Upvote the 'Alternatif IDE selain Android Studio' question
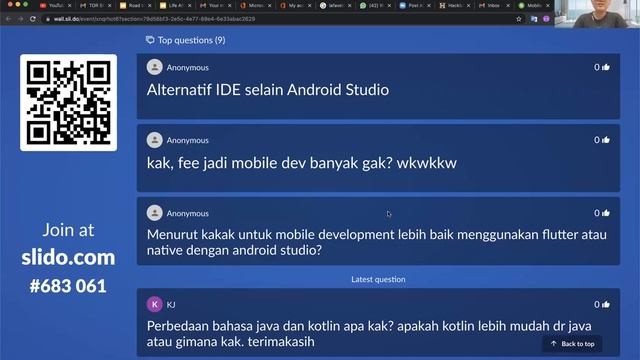This screenshot has width=640, height=360. coord(606,67)
